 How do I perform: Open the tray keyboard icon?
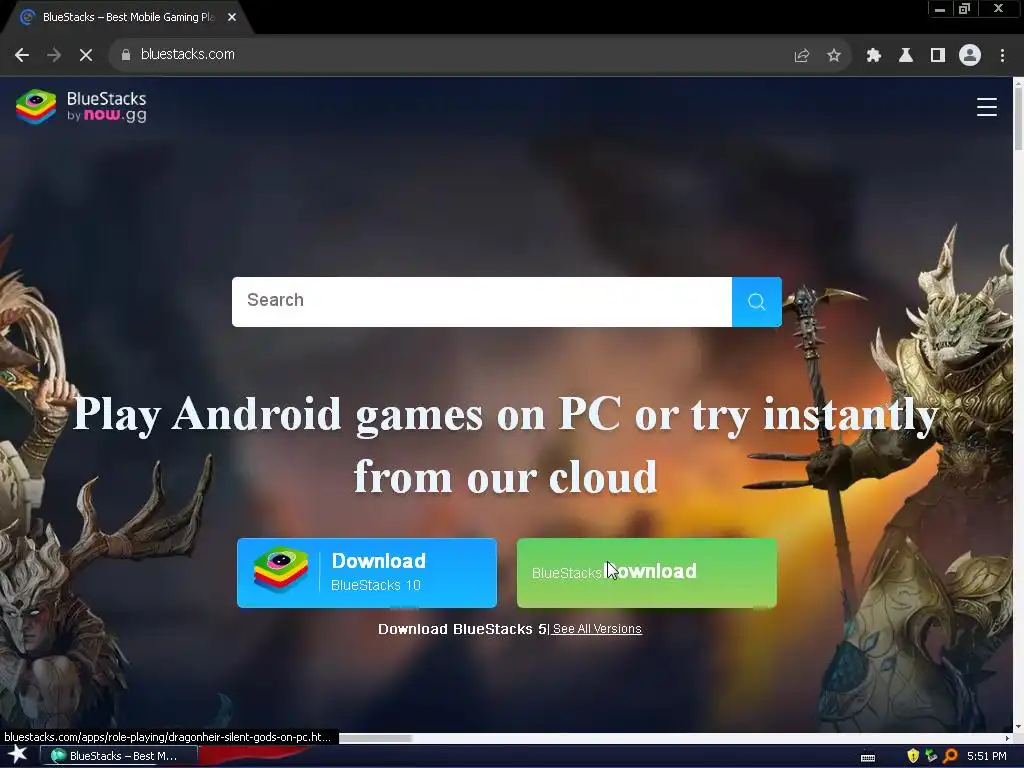(867, 757)
